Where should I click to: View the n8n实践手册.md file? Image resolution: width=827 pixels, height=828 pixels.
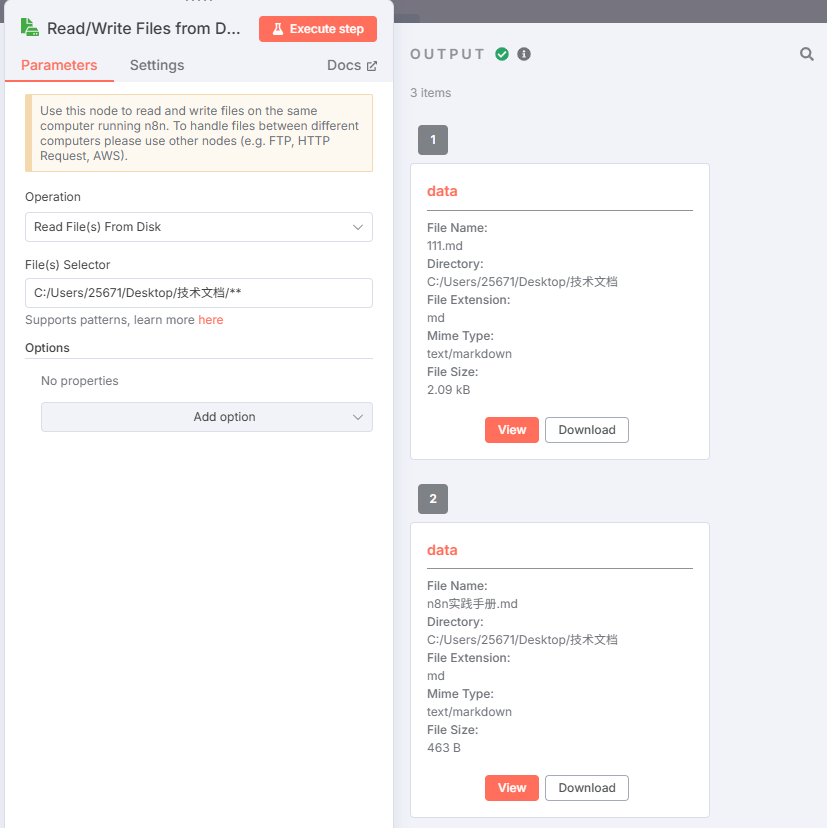tap(512, 788)
